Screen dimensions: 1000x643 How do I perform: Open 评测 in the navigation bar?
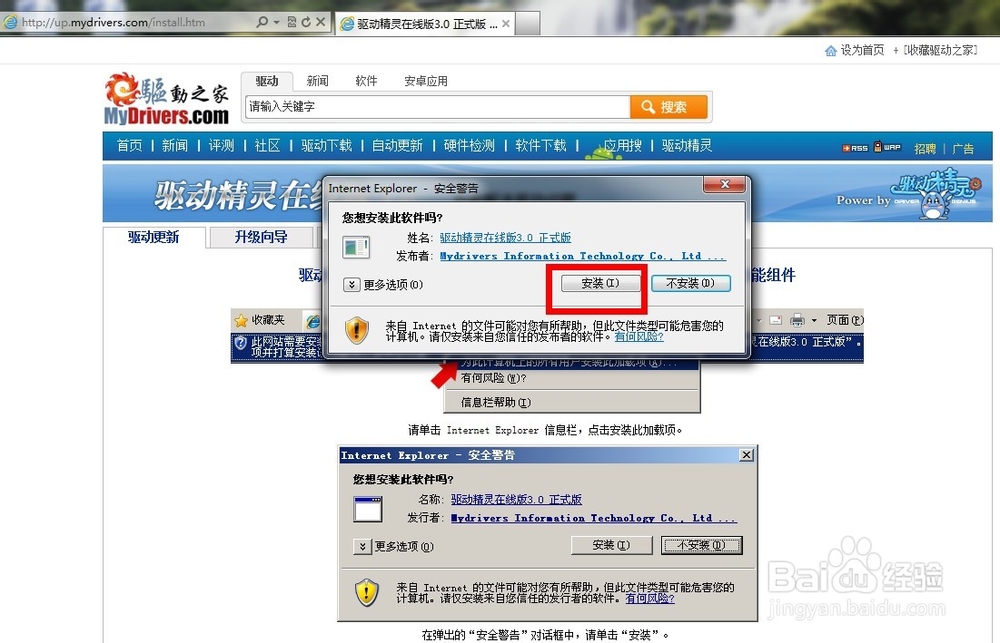coord(221,145)
